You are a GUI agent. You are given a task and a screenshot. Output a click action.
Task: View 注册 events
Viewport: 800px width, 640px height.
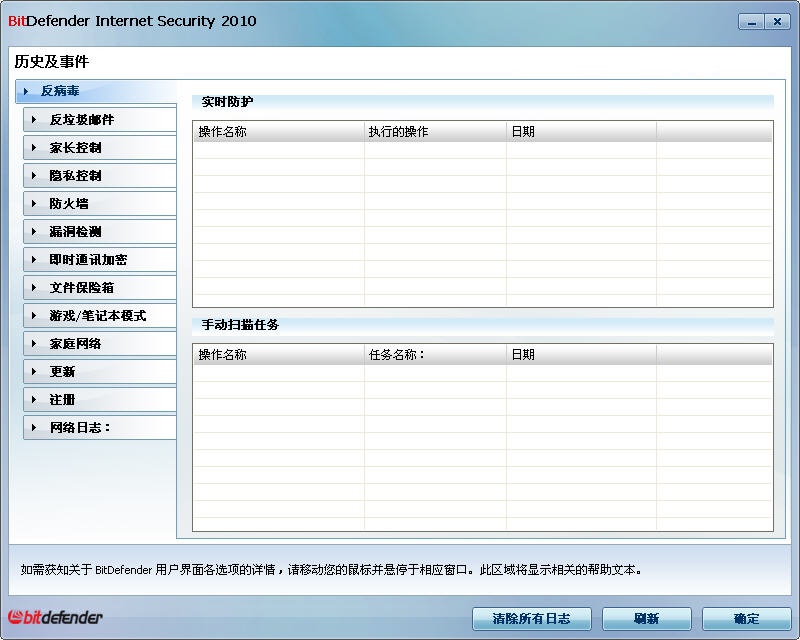pyautogui.click(x=100, y=400)
